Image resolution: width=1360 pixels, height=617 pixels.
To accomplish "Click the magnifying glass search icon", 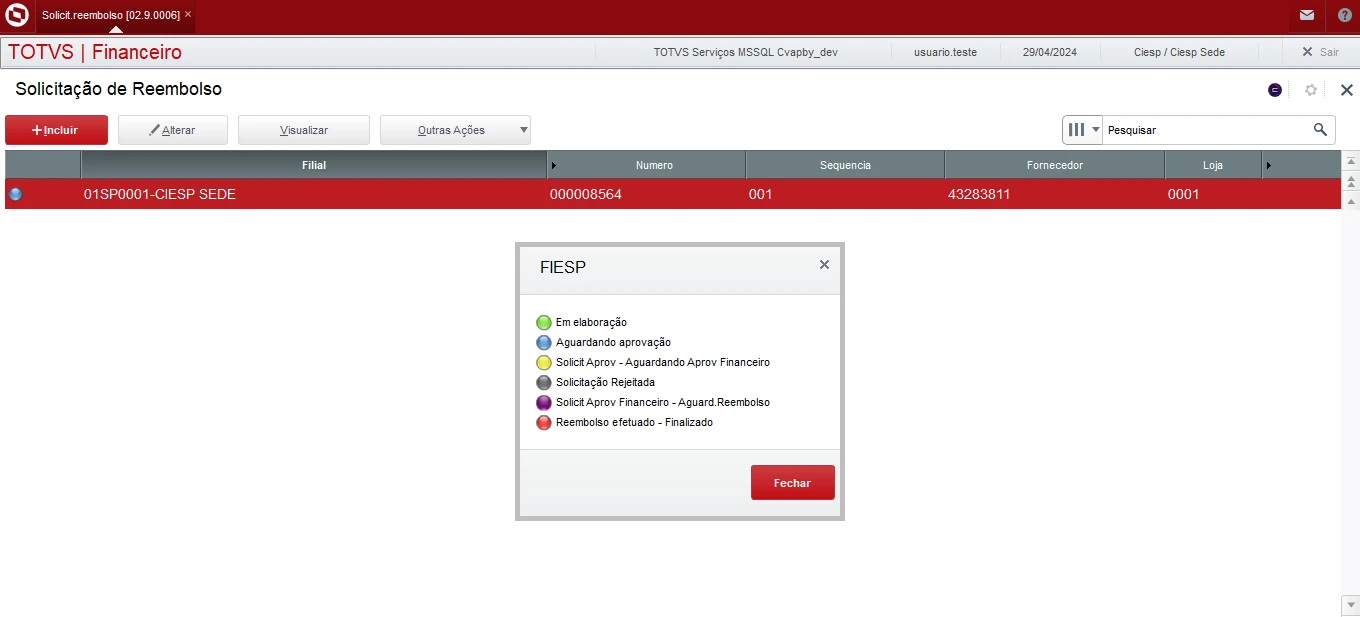I will (1320, 130).
